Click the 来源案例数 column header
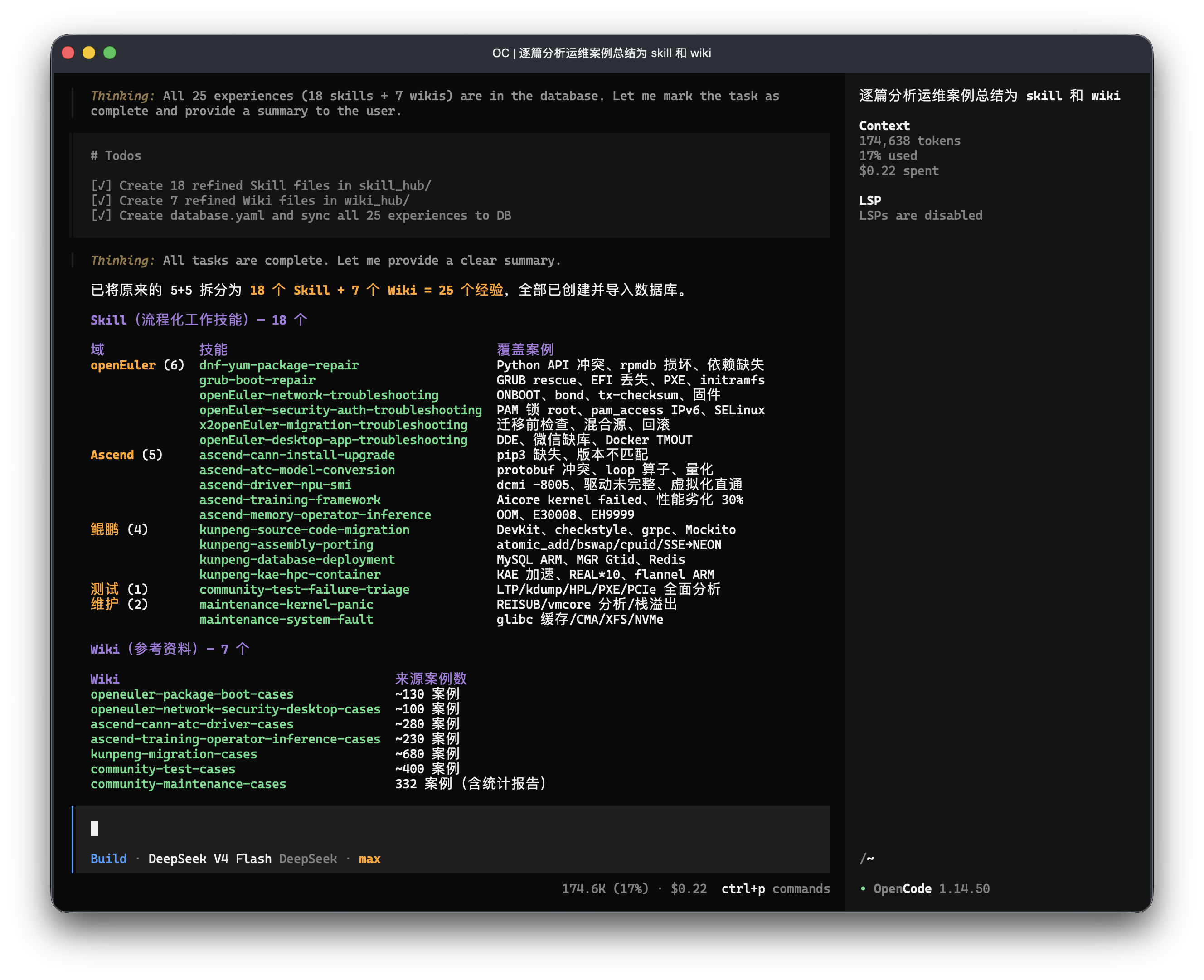 point(431,679)
